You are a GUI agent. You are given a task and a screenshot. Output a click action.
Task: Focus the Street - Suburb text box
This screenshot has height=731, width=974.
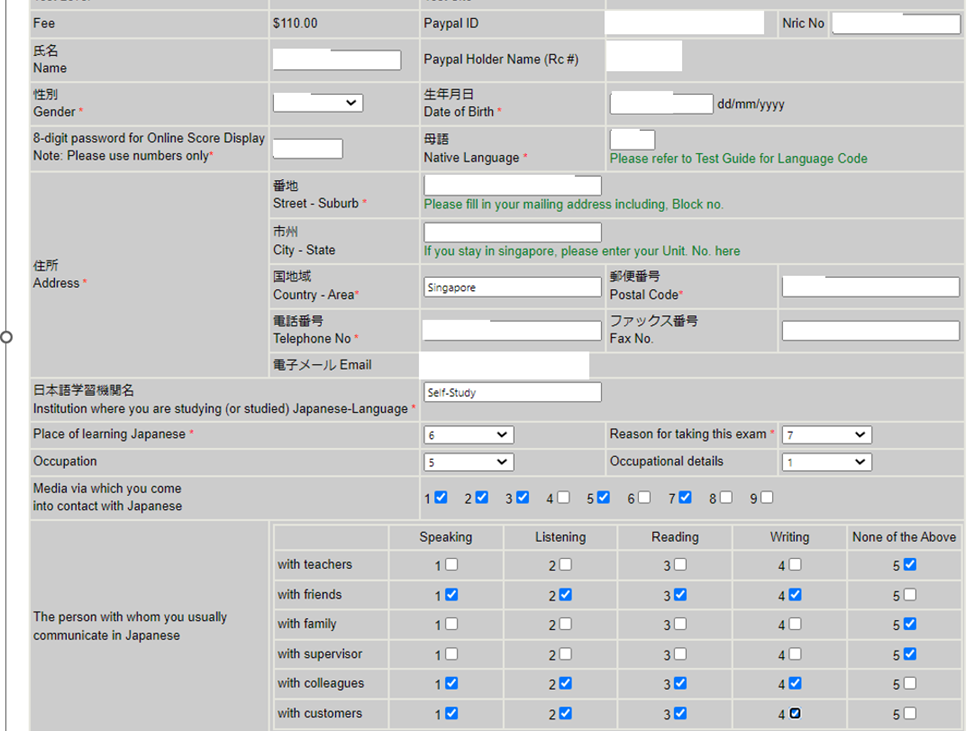[512, 186]
